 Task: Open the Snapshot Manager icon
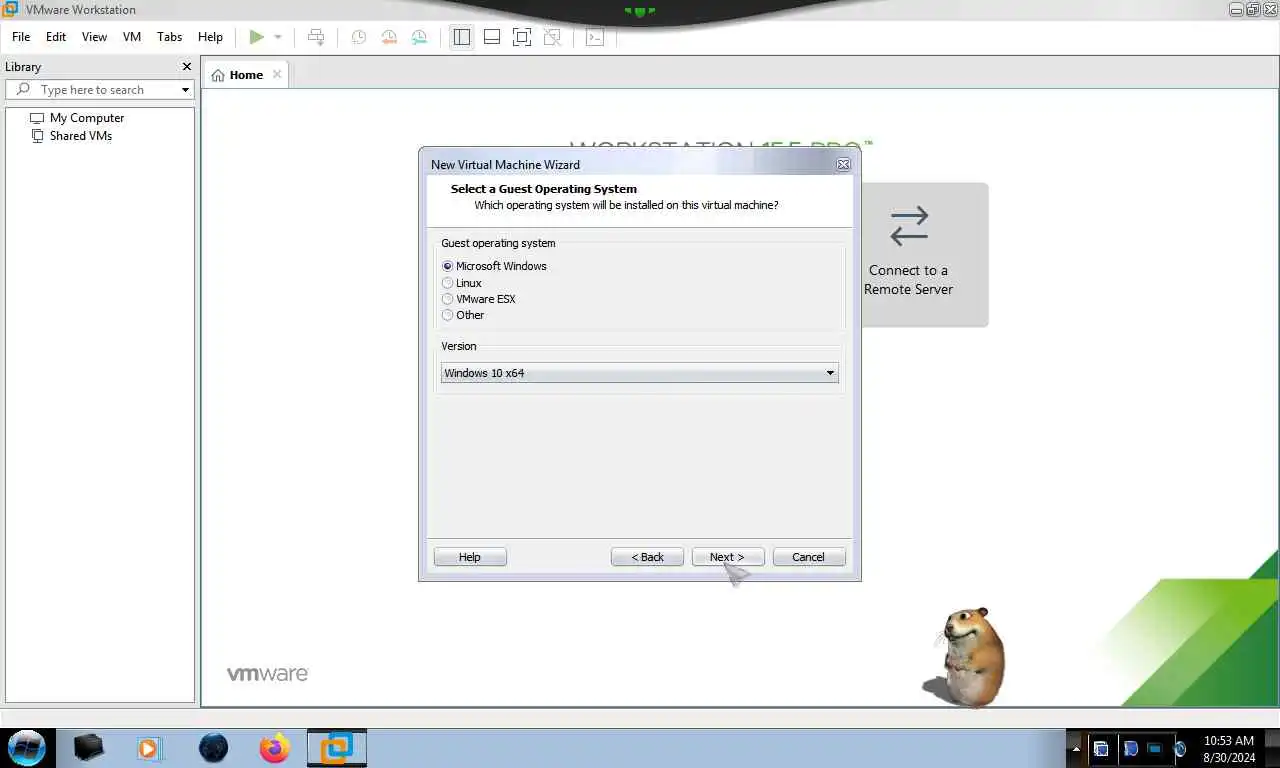click(x=419, y=37)
